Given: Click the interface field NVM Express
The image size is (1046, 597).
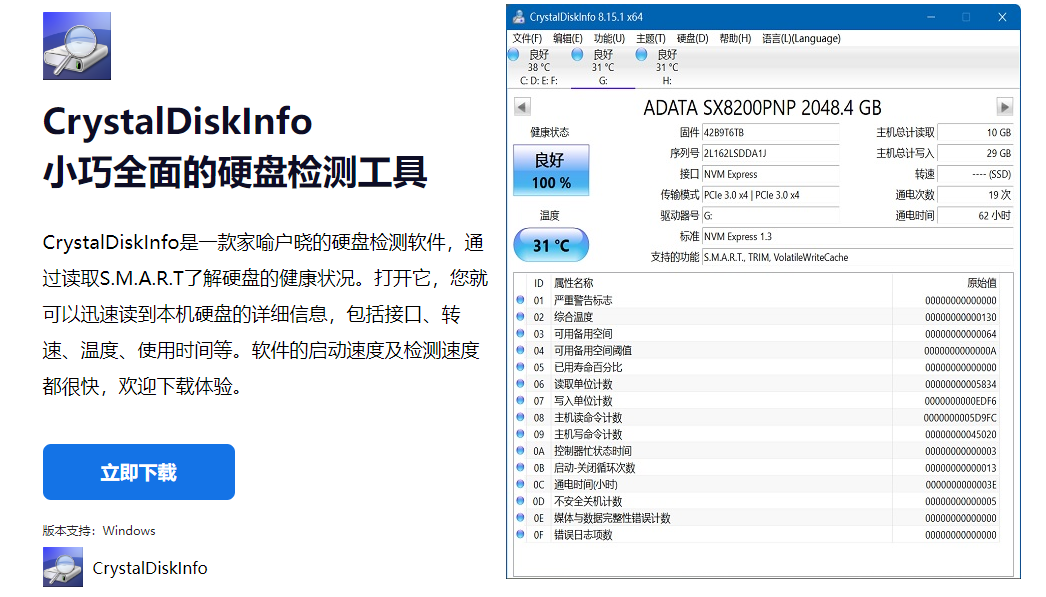Looking at the screenshot, I should [x=770, y=174].
